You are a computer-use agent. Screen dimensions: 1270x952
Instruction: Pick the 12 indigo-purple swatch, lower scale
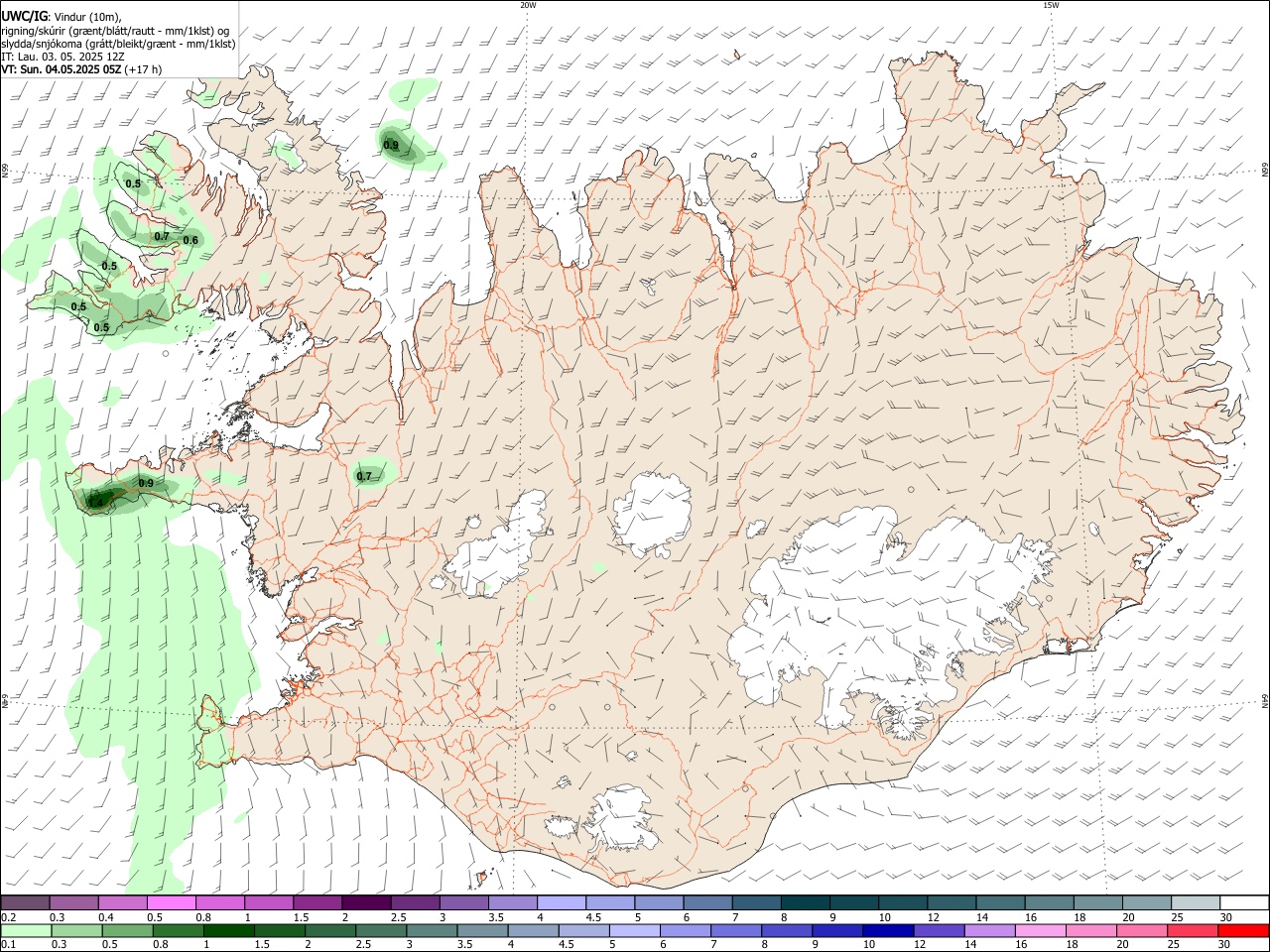pyautogui.click(x=939, y=930)
